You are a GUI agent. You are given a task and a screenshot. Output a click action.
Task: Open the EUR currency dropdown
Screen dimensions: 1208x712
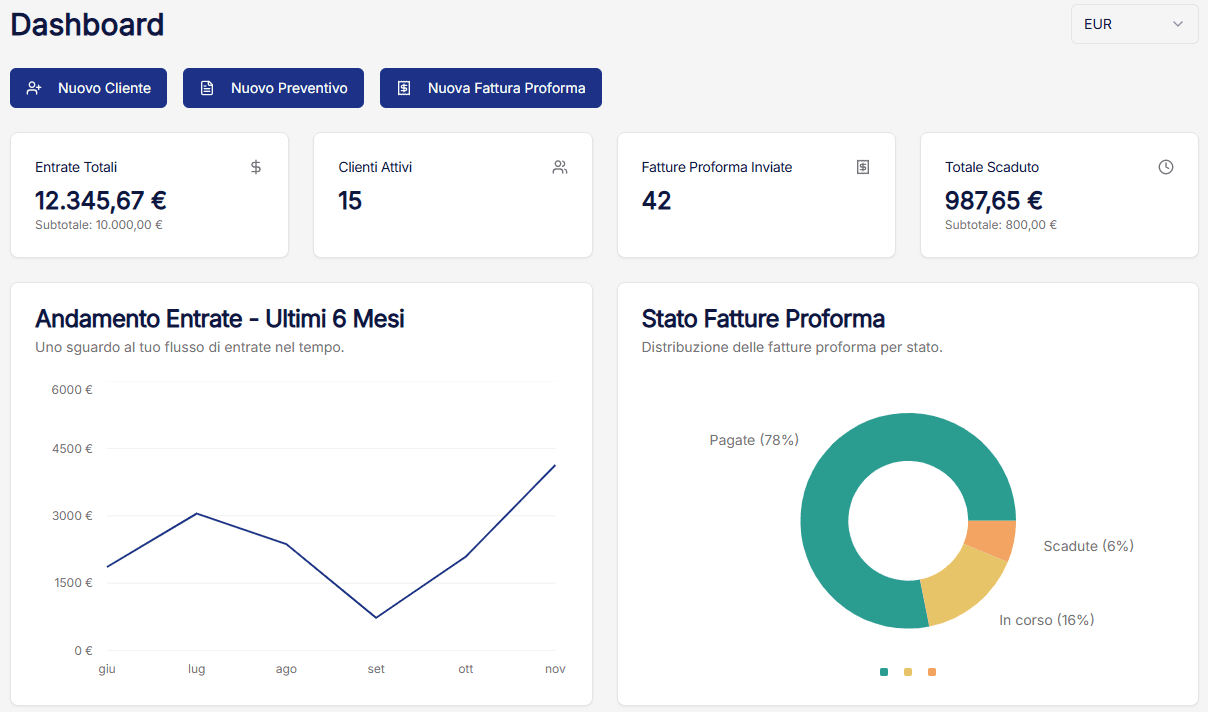click(1134, 24)
